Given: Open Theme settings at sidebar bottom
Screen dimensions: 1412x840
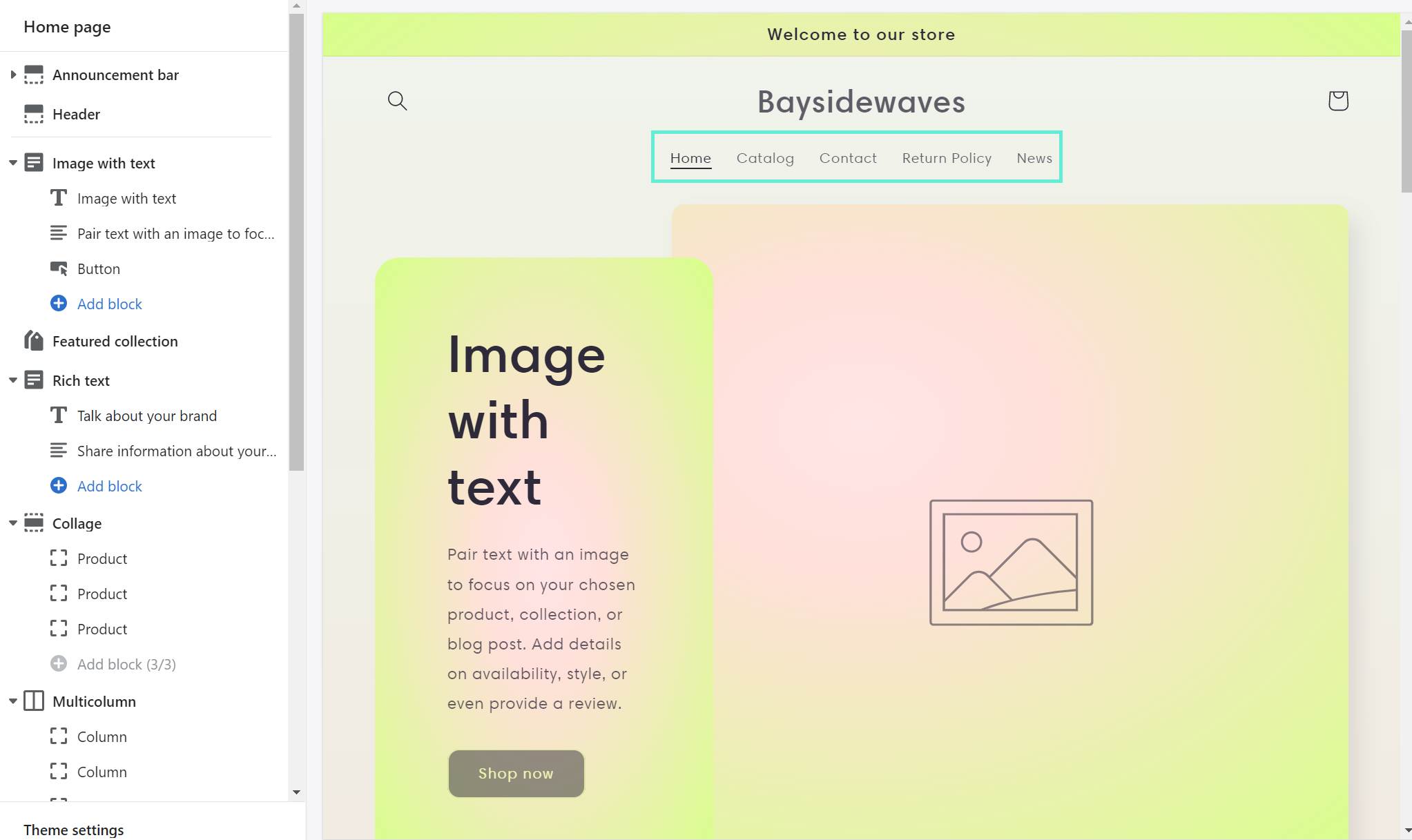Looking at the screenshot, I should click(74, 829).
